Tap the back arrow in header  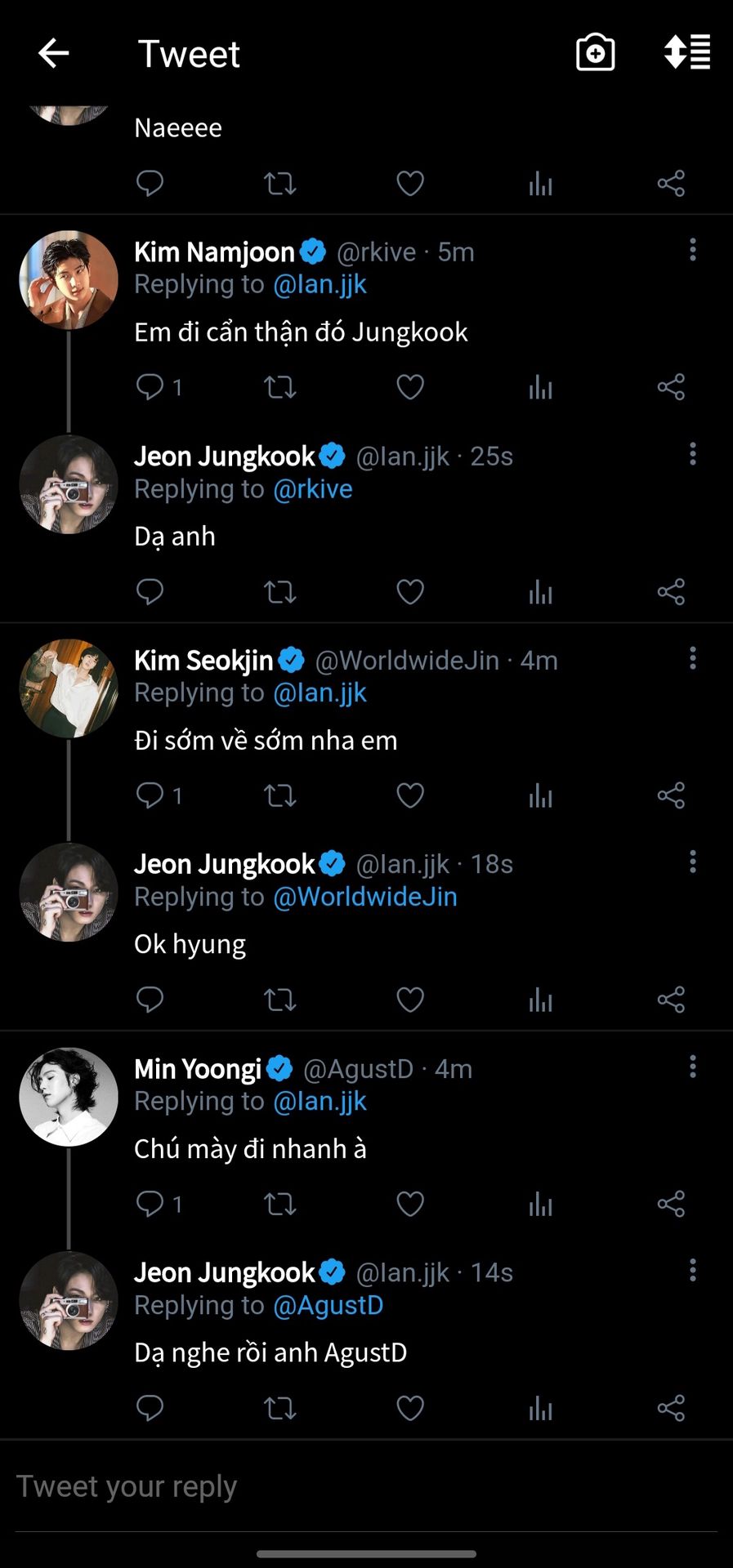tap(54, 54)
